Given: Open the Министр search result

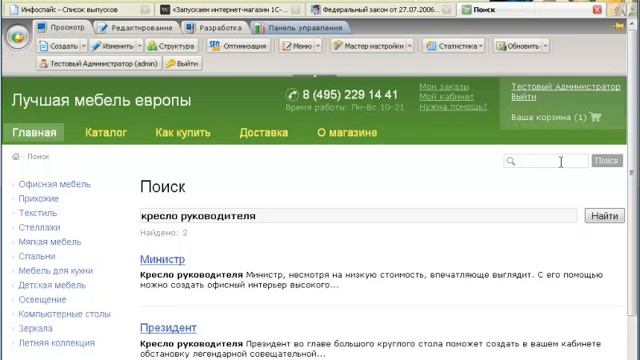Looking at the screenshot, I should tap(162, 259).
